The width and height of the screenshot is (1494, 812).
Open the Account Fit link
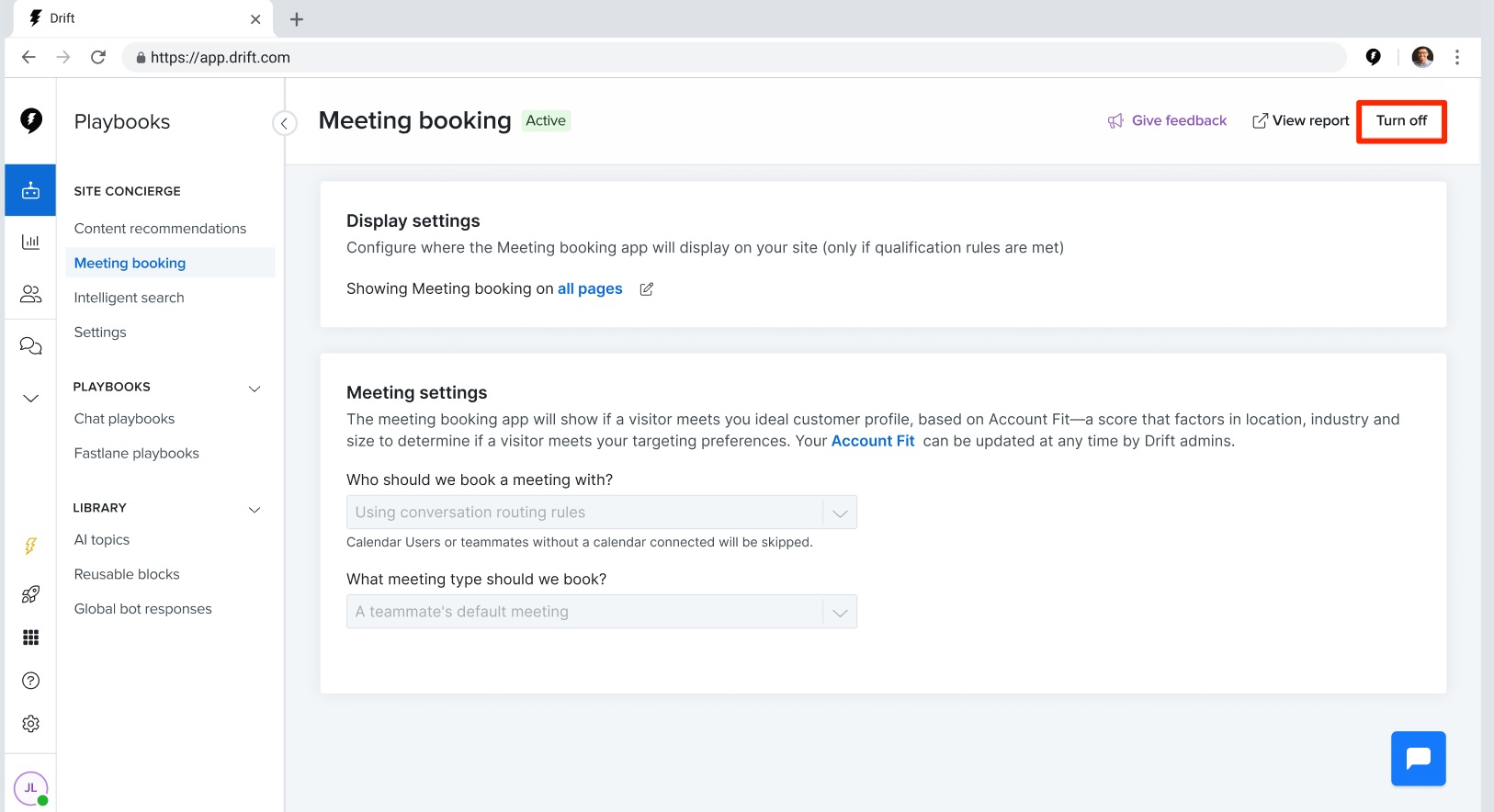click(x=873, y=441)
